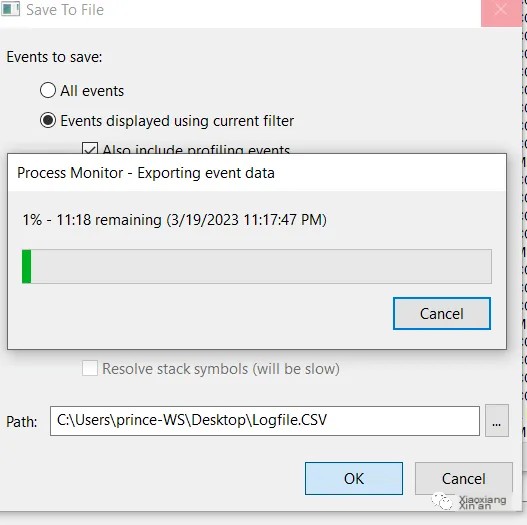Click inside the Logfile.CSV path field
This screenshot has height=525, width=527.
pos(265,421)
